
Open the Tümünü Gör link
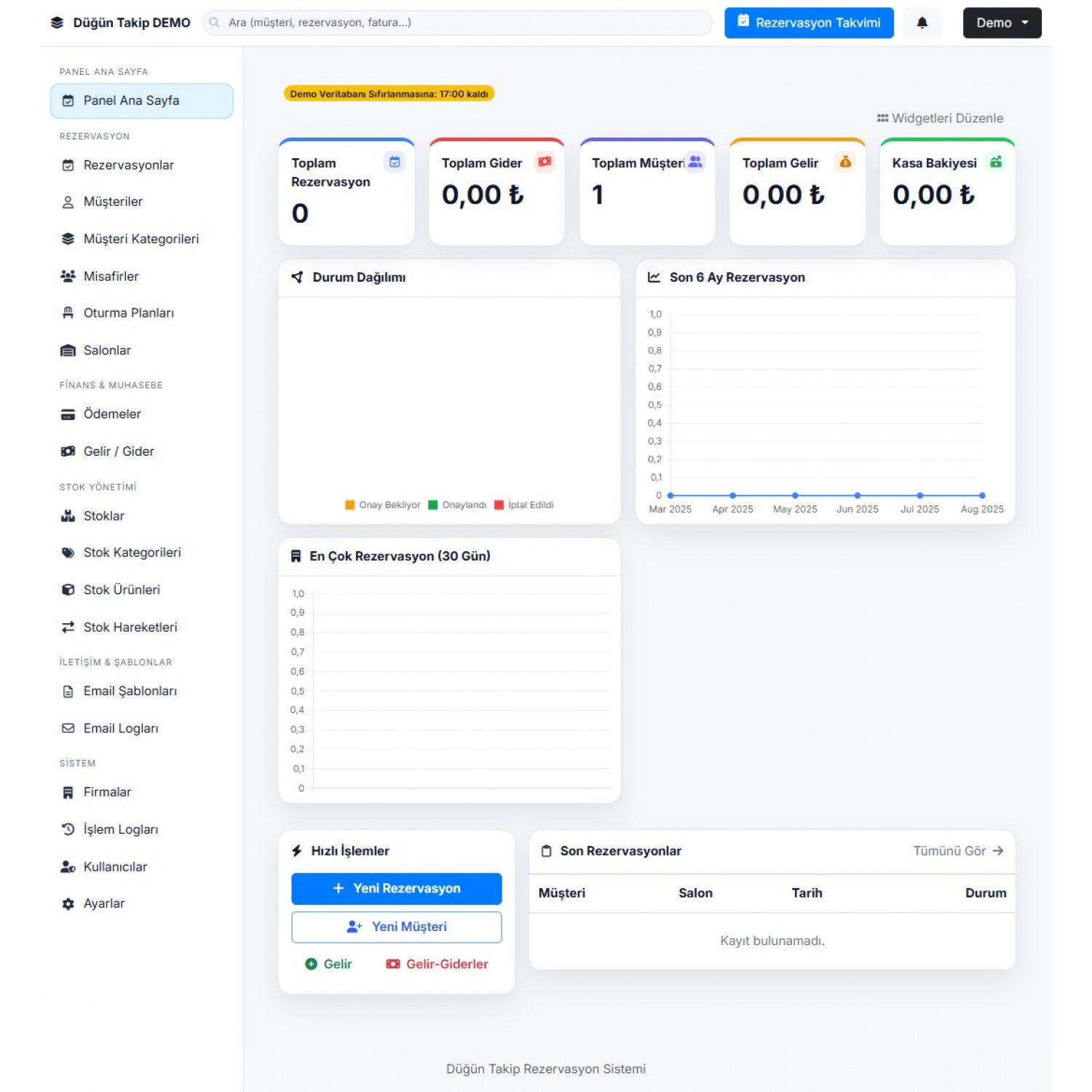(x=957, y=850)
